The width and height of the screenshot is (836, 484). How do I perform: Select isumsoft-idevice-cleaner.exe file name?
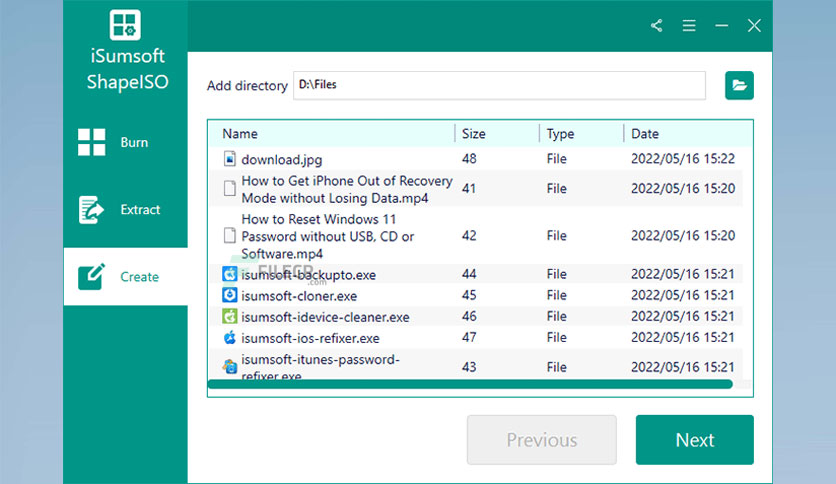325,317
